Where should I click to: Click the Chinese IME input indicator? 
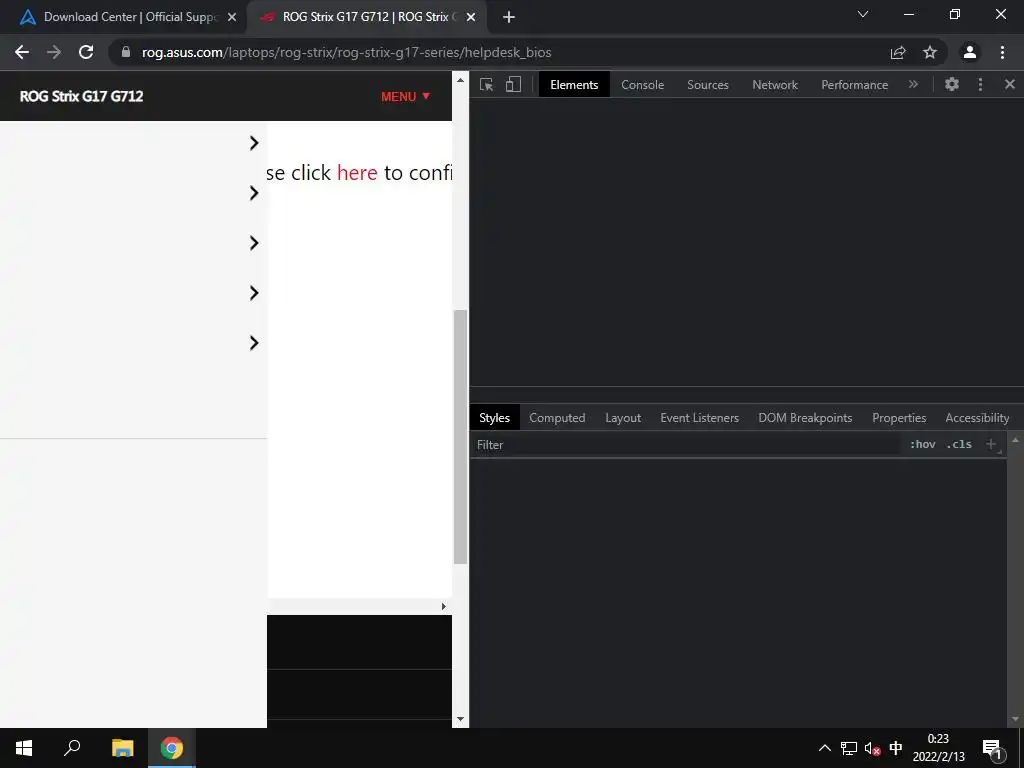[x=896, y=748]
